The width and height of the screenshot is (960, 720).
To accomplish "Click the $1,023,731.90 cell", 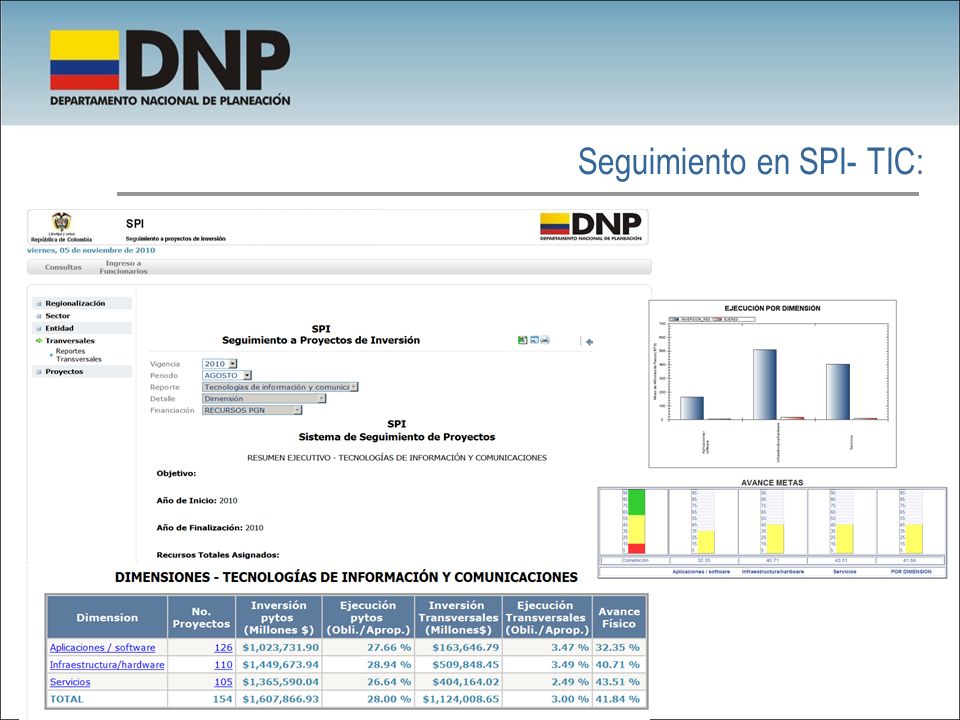I will coord(280,647).
